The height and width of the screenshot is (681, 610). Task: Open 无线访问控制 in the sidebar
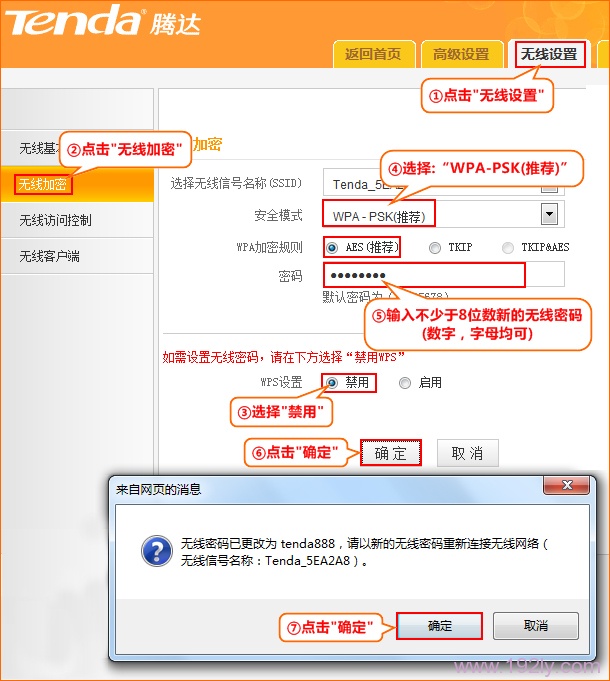pyautogui.click(x=55, y=220)
